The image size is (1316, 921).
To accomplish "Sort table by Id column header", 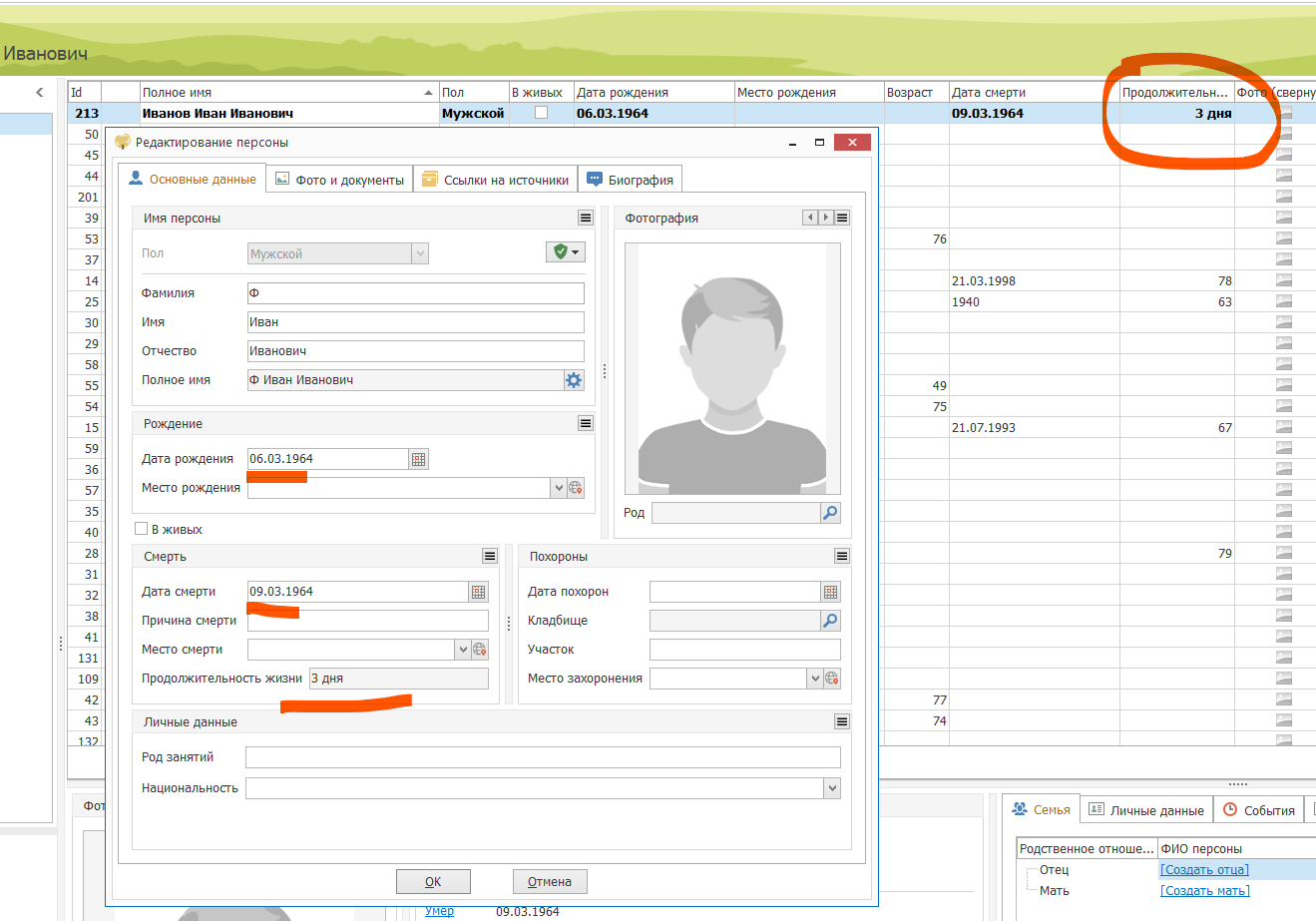I will [85, 93].
